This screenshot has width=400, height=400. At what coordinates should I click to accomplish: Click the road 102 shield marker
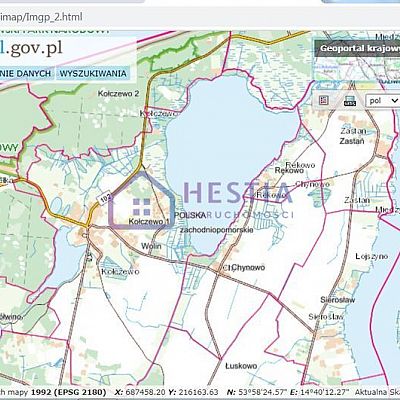click(x=105, y=199)
